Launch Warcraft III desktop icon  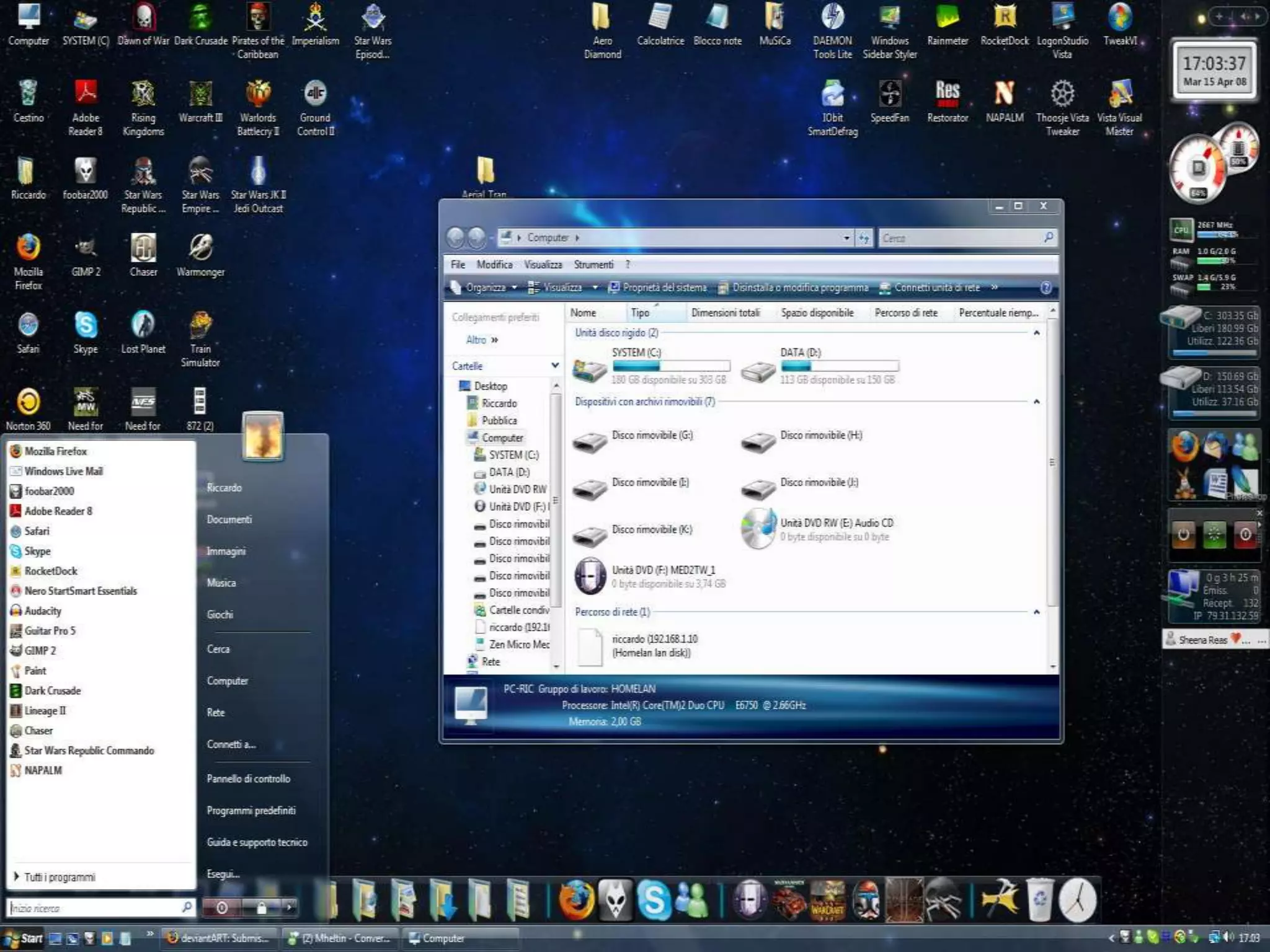coord(200,95)
